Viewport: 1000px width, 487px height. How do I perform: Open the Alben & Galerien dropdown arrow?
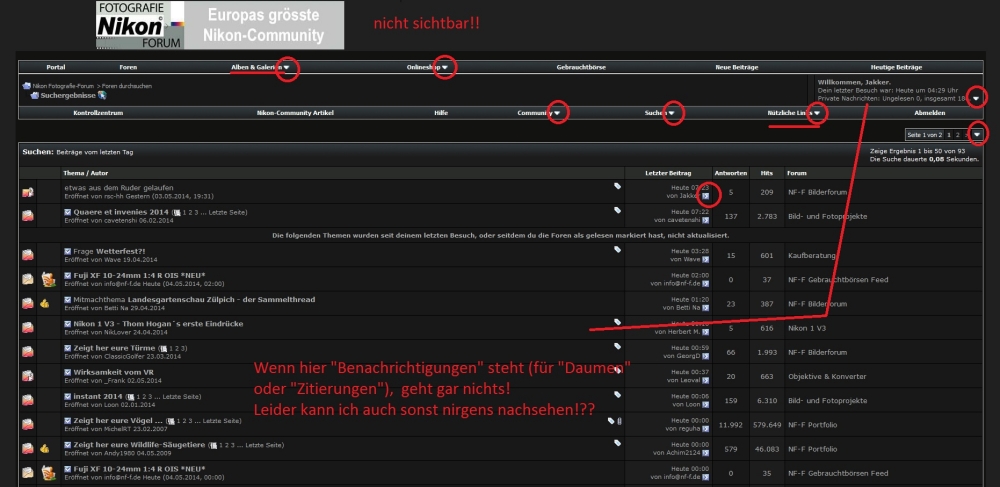point(287,67)
